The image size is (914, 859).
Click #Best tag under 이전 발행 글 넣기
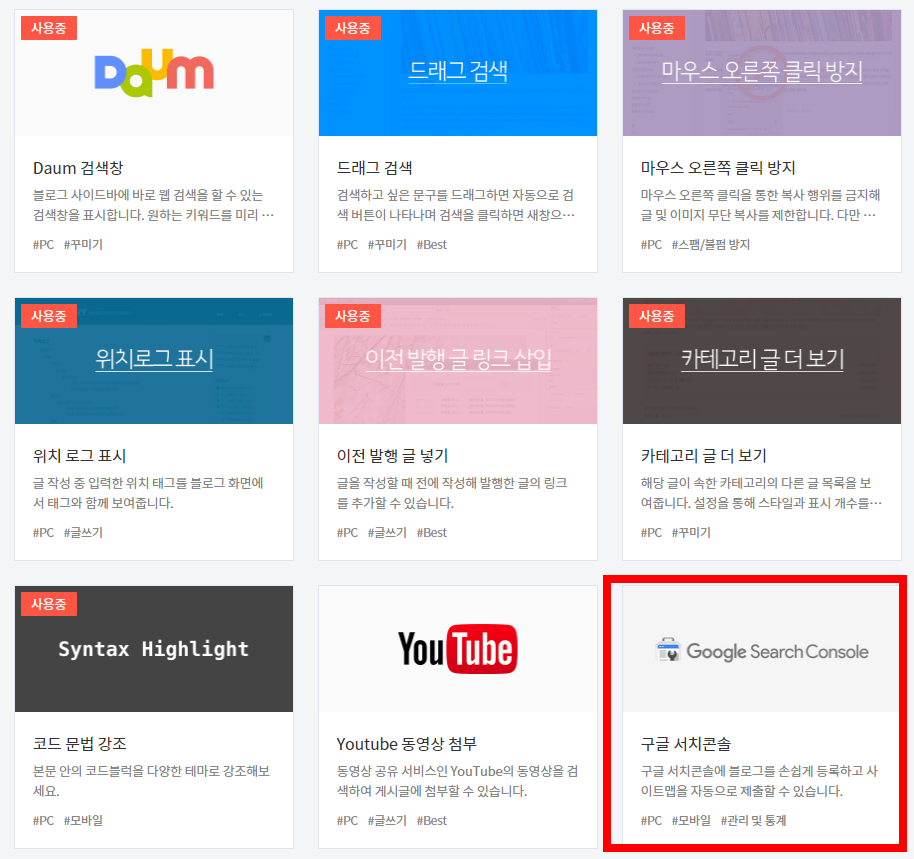431,533
